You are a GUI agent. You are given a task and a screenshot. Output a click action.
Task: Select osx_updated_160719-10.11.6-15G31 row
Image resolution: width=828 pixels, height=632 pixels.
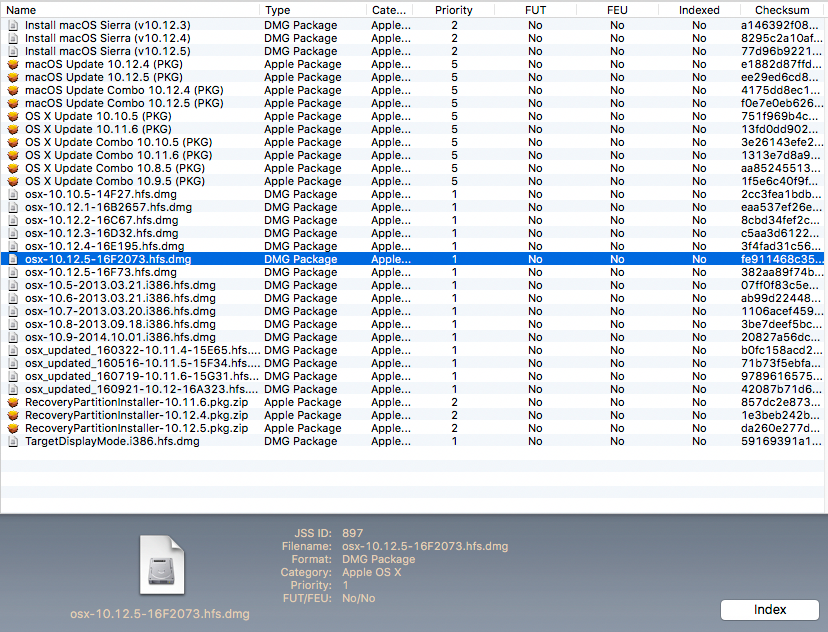(412, 376)
